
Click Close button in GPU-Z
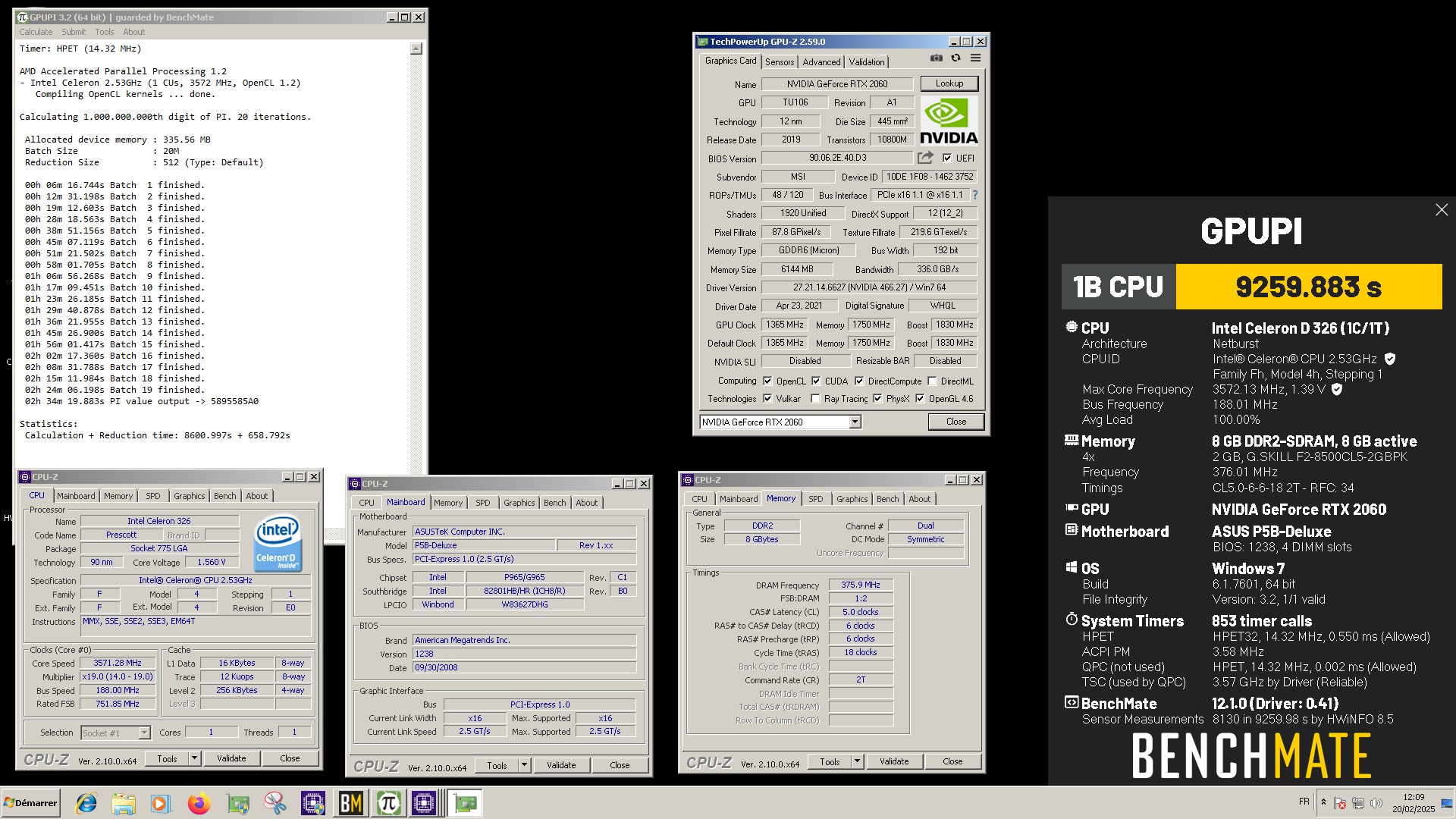coord(956,422)
